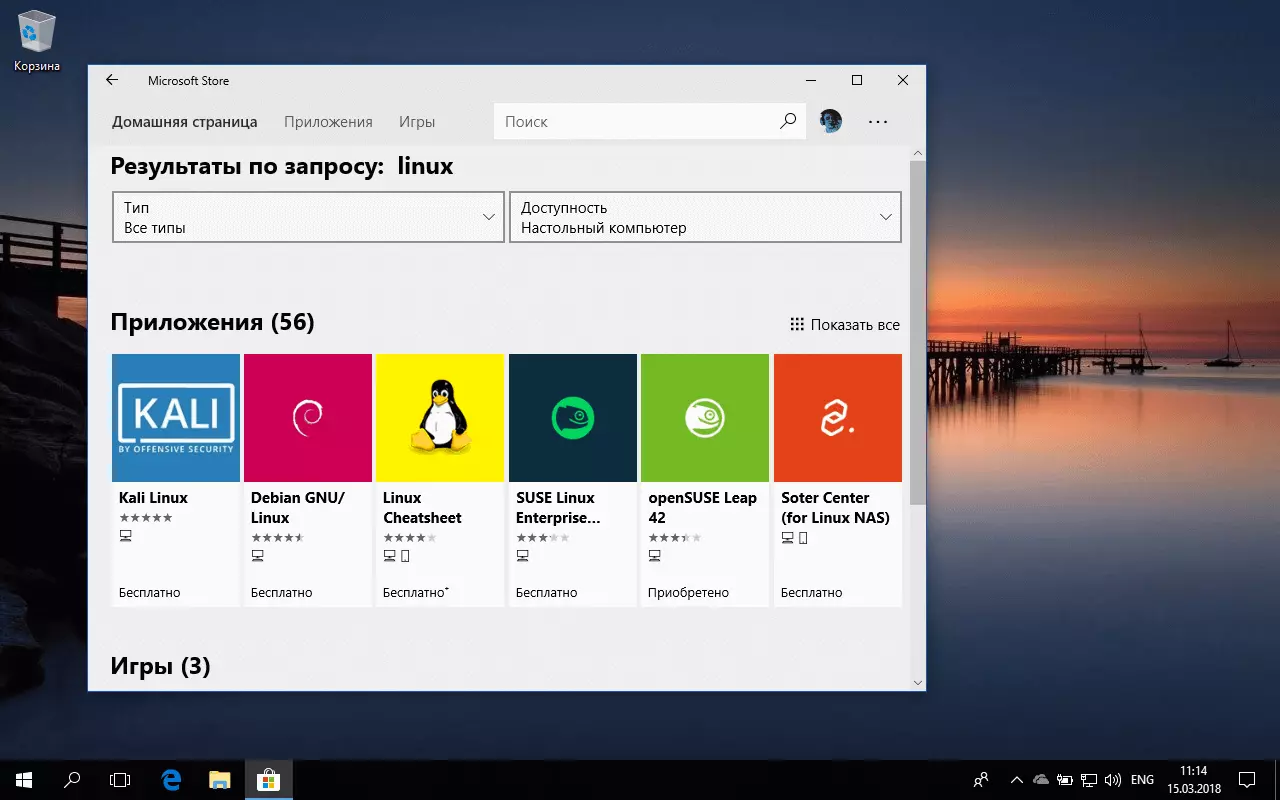Open the network tray icon
The width and height of the screenshot is (1280, 800).
[1087, 779]
